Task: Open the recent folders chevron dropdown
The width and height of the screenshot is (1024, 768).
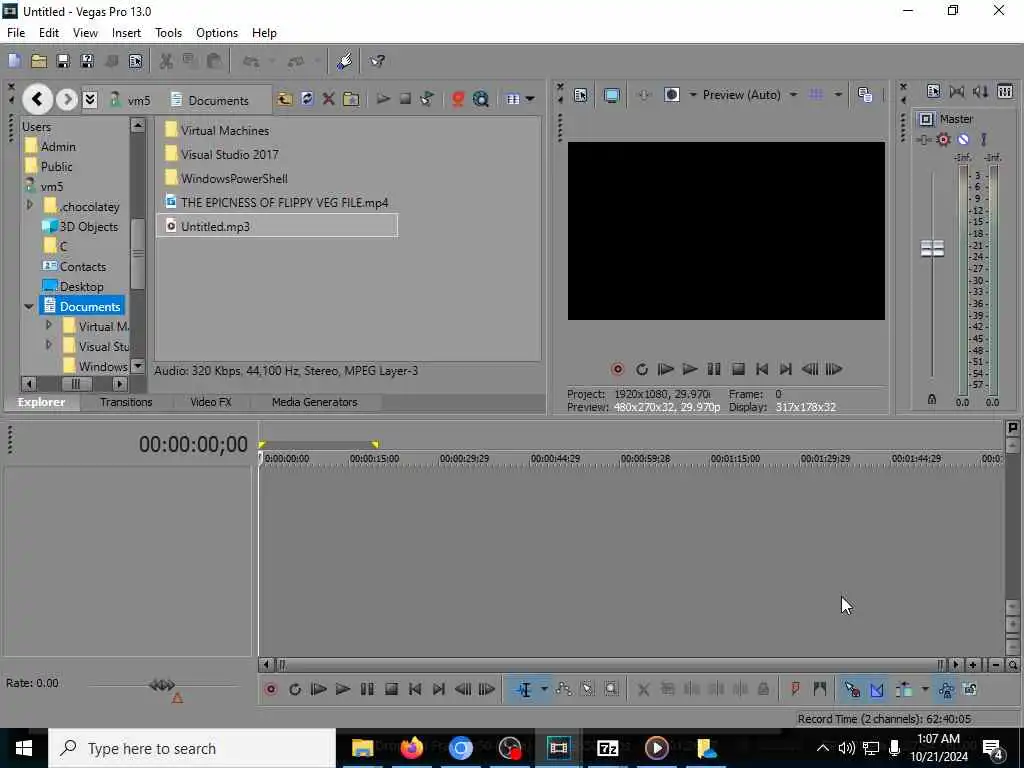Action: click(90, 99)
